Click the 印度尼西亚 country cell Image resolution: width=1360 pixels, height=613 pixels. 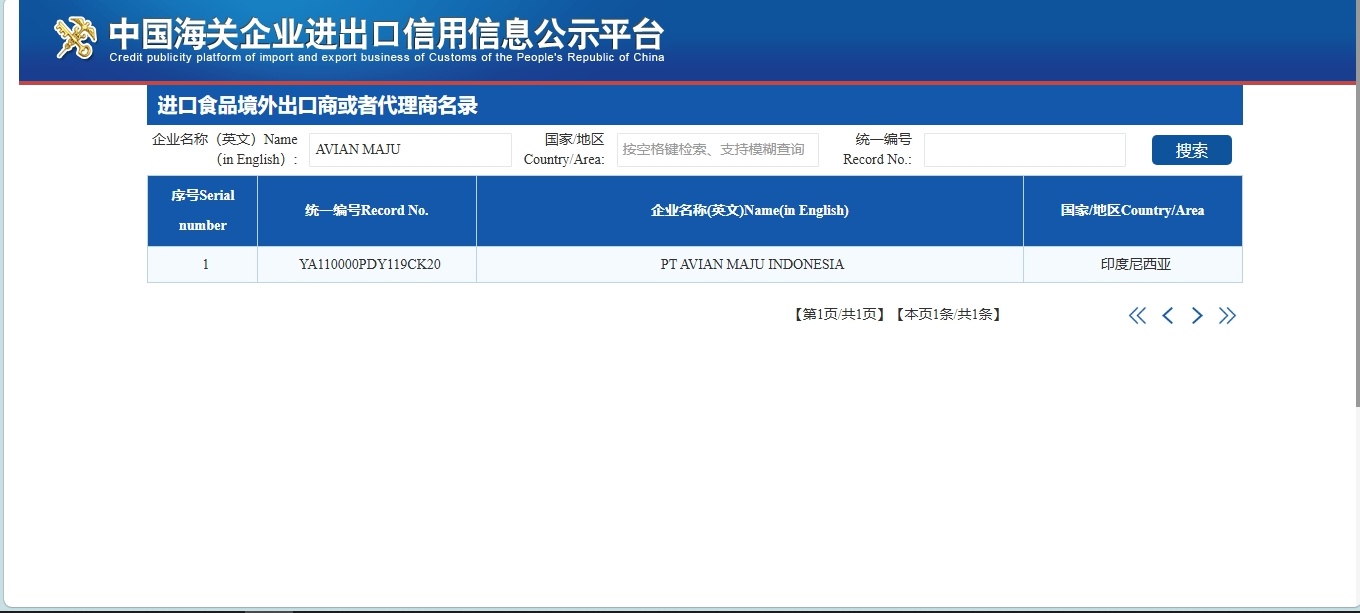coord(1133,265)
